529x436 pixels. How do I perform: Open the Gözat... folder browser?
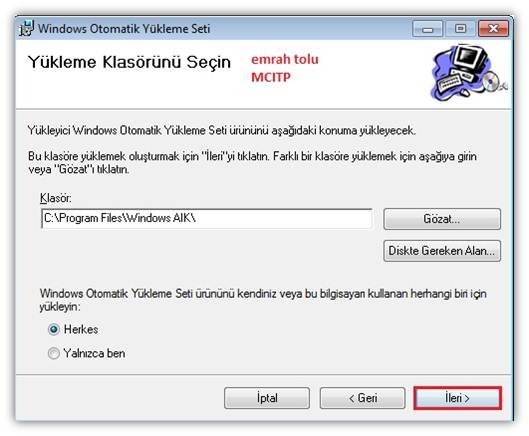(x=442, y=219)
